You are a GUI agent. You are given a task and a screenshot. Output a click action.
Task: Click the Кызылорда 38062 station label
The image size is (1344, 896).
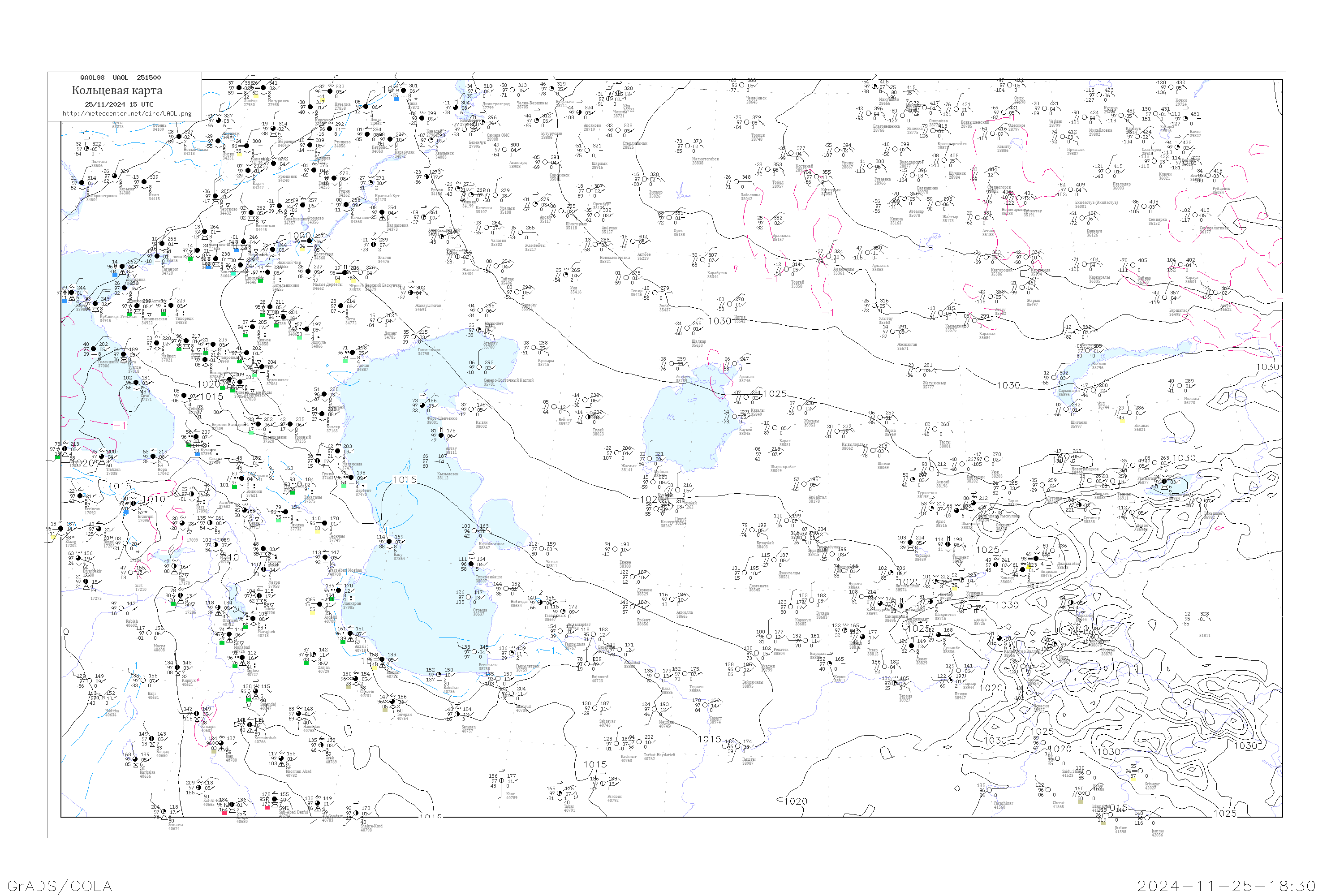pos(852,446)
